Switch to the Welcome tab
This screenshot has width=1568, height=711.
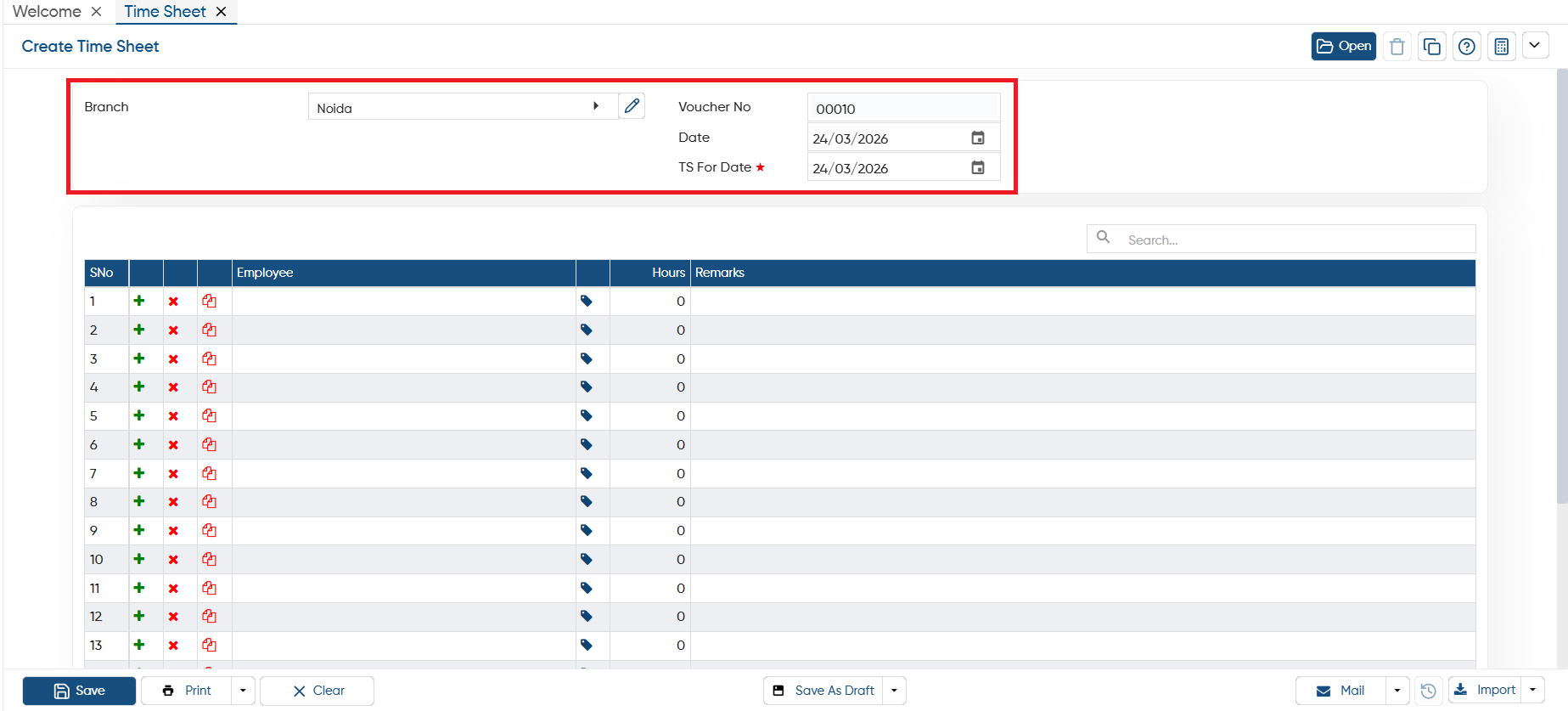[x=48, y=11]
